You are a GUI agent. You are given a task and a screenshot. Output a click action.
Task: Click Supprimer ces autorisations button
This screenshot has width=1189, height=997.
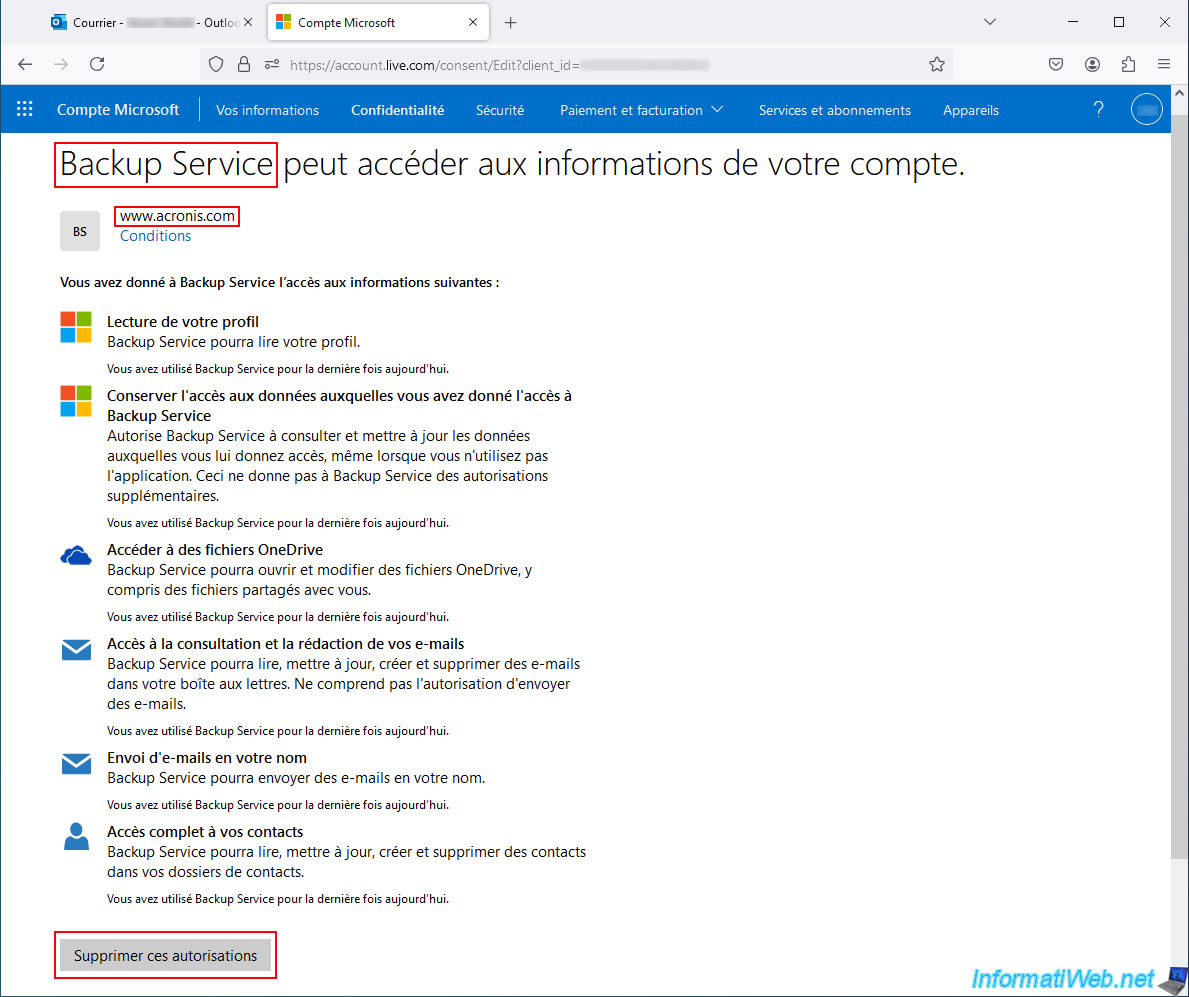tap(165, 955)
